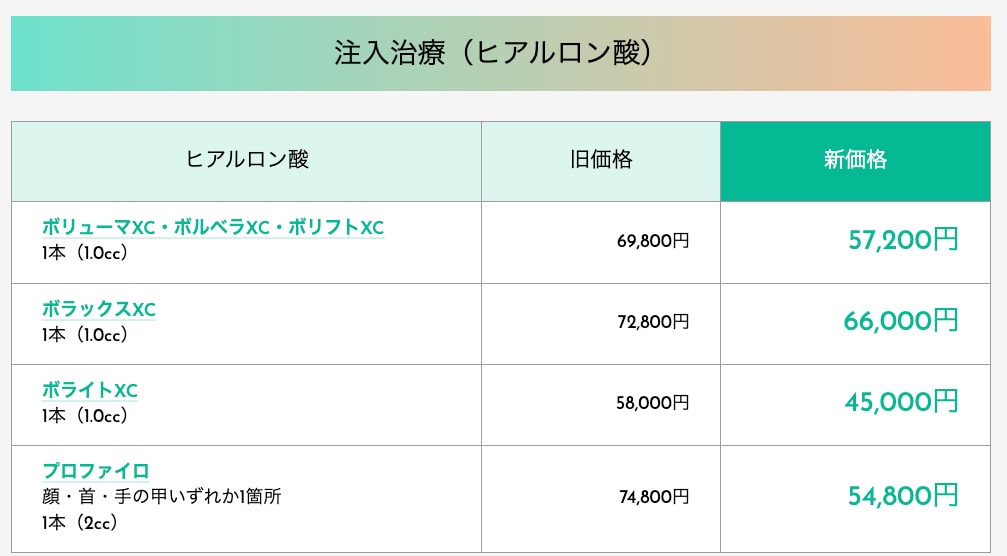Click the old price 74,800円
This screenshot has height=556, width=1007.
tap(654, 497)
